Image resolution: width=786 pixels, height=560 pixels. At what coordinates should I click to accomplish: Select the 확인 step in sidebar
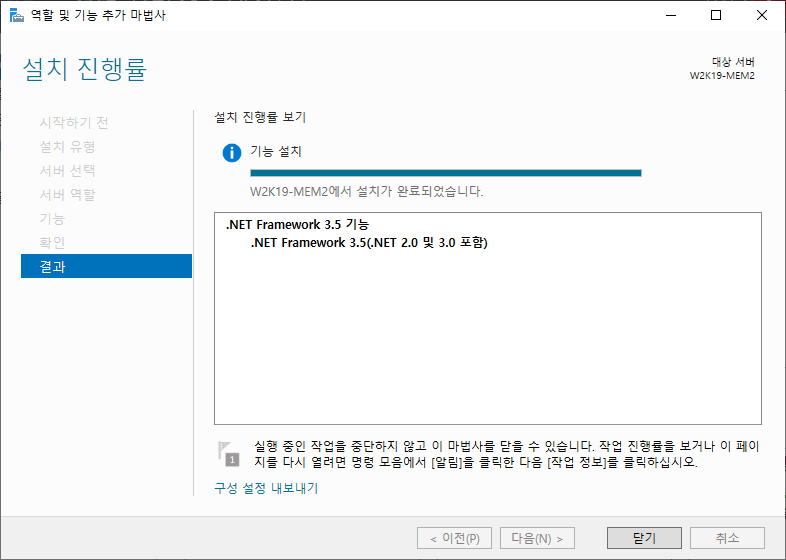53,243
